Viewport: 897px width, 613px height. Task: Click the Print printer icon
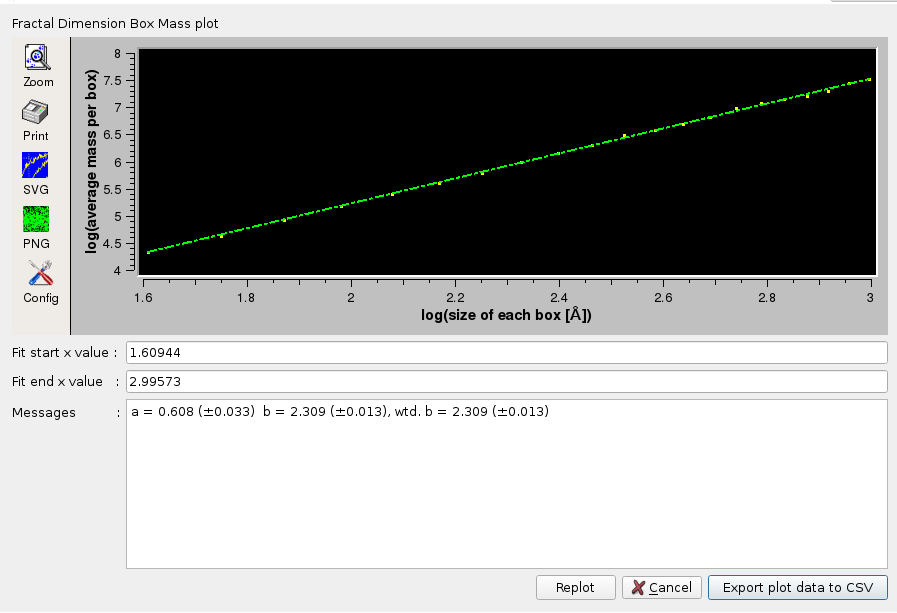point(36,112)
